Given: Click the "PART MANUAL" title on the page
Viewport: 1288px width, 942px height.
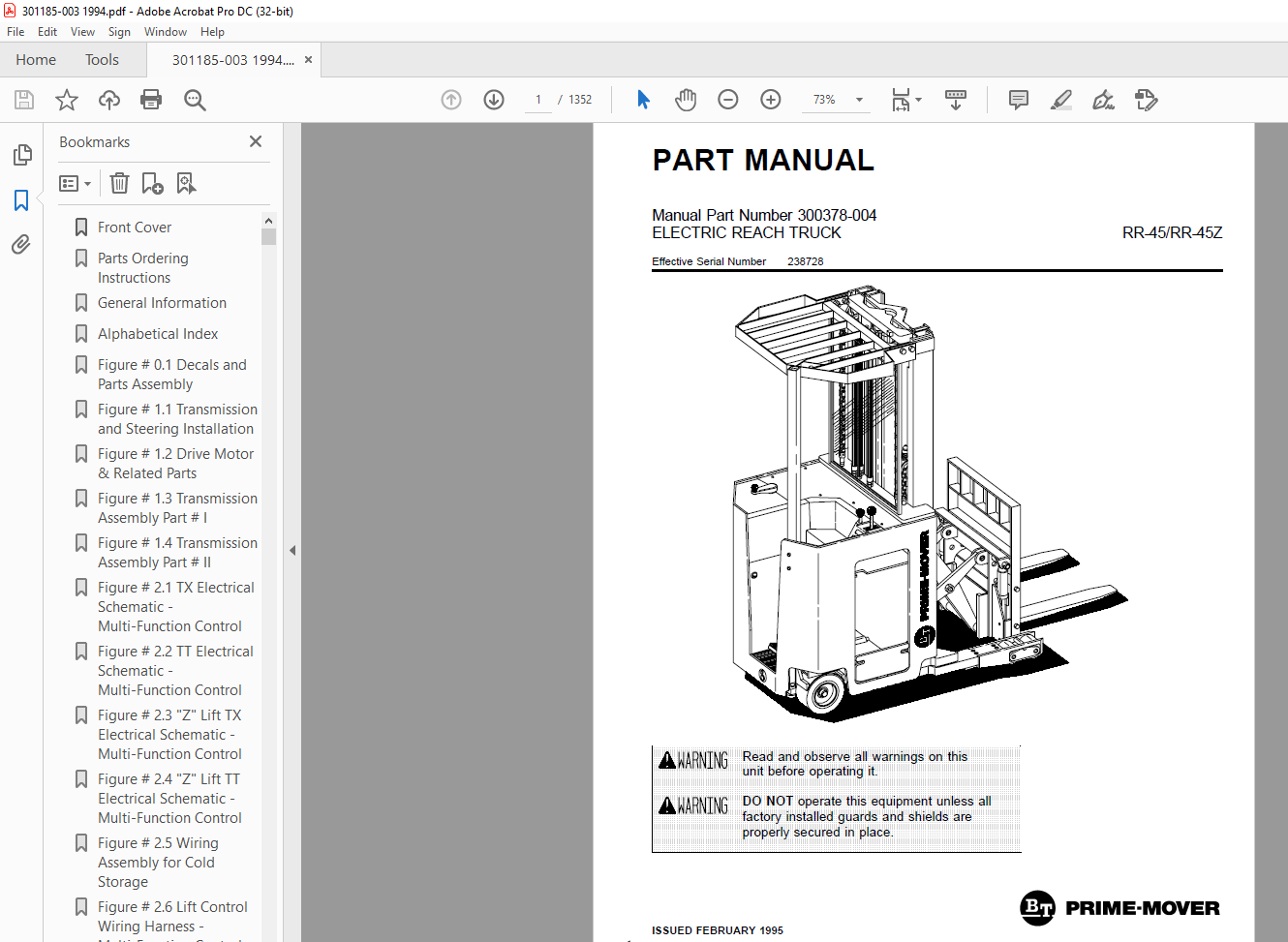Looking at the screenshot, I should [x=763, y=160].
